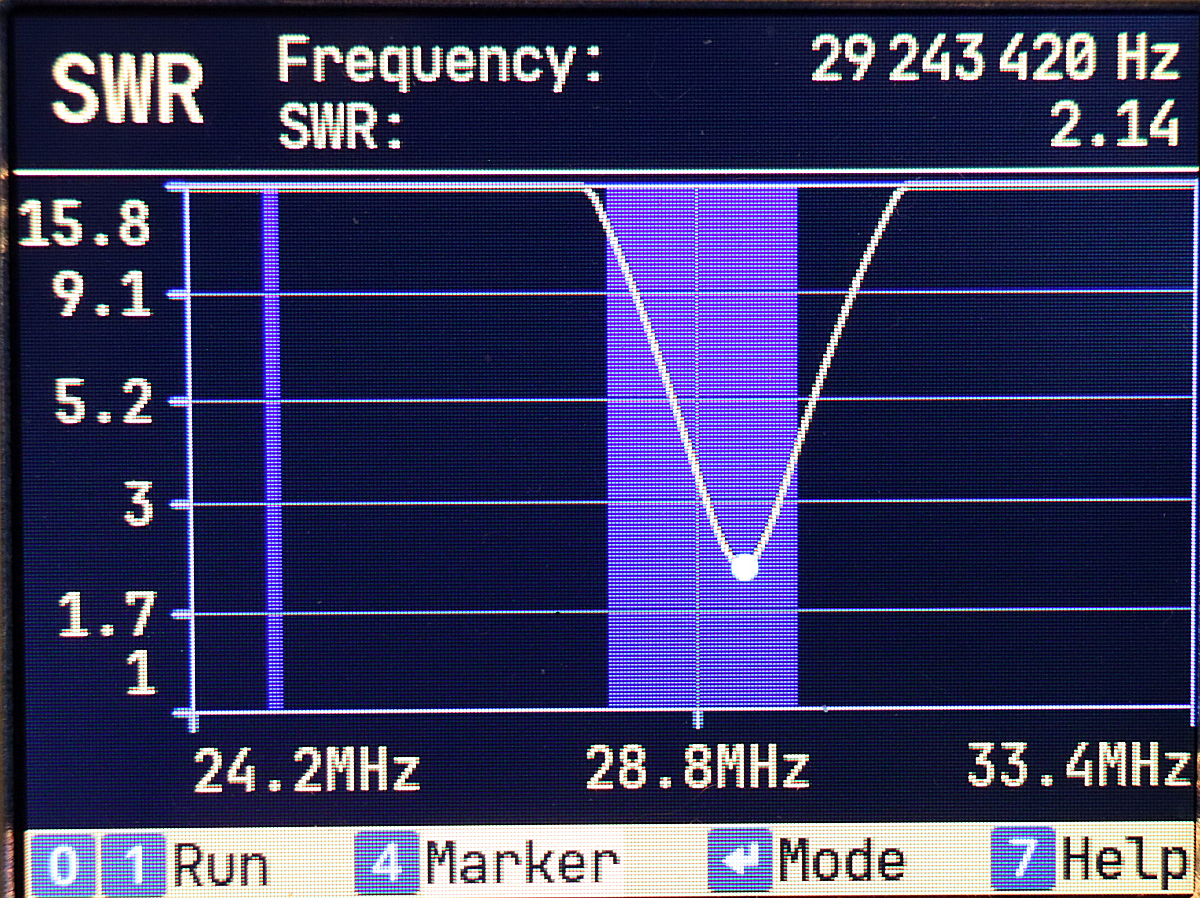
Task: Click the SWR title in top-left corner
Action: (127, 92)
